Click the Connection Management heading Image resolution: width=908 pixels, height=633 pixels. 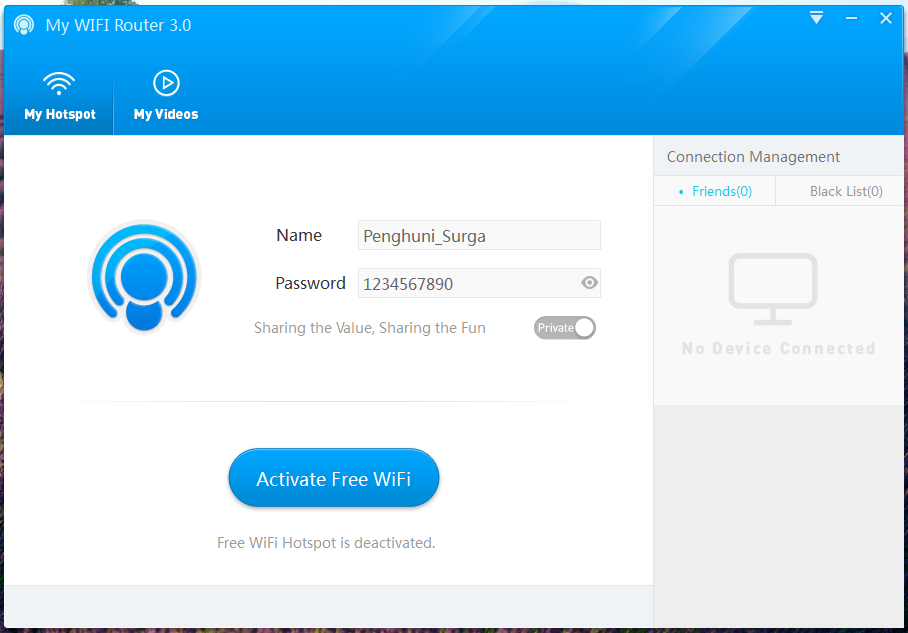click(x=753, y=157)
